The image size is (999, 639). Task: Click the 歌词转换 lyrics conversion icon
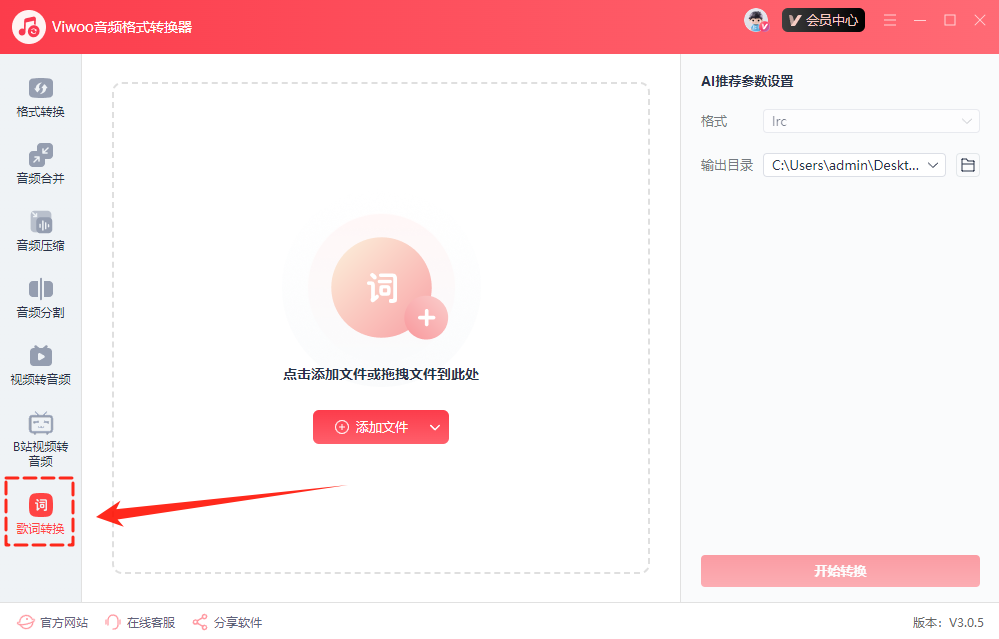[41, 505]
